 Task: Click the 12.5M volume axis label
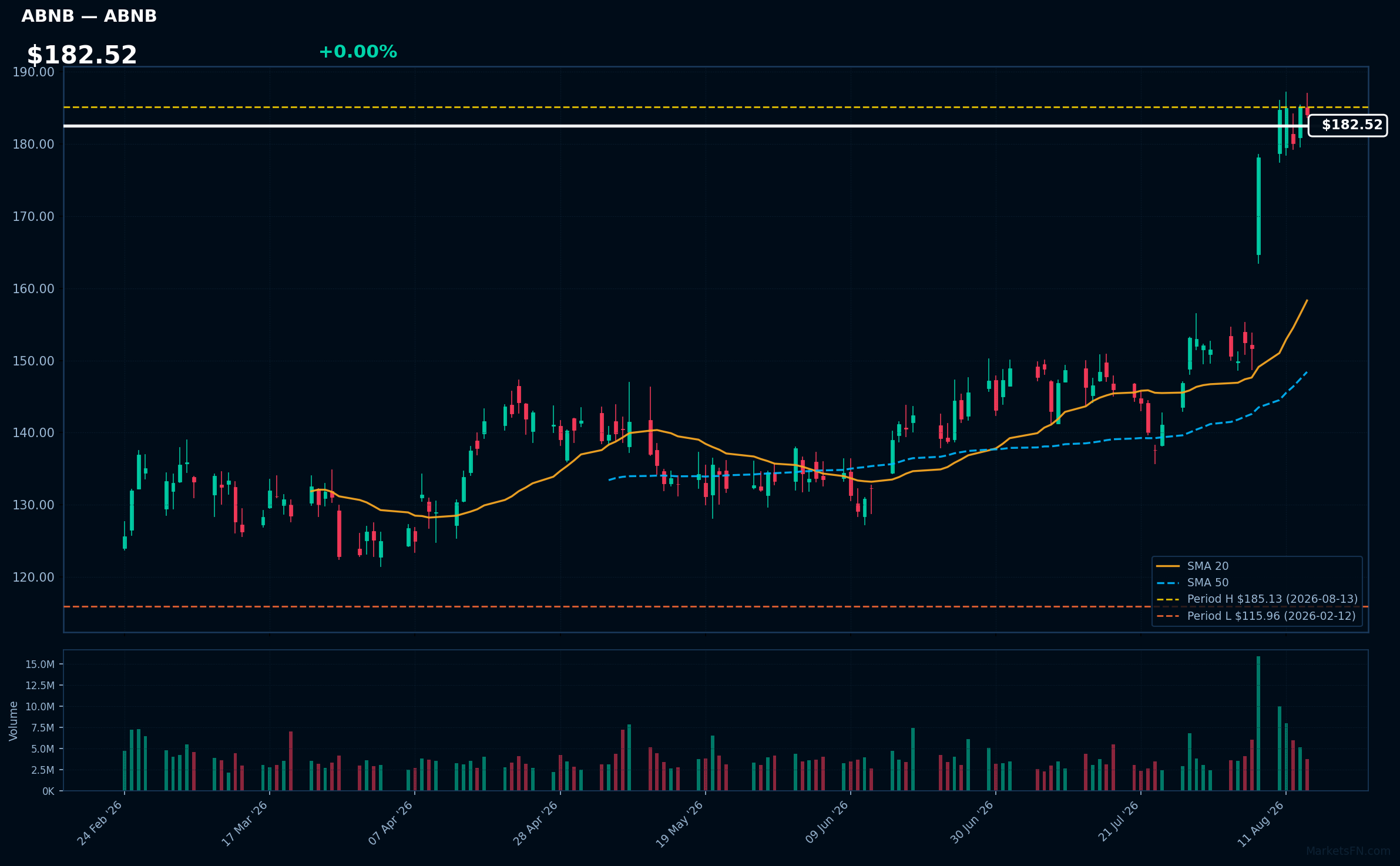coord(40,686)
